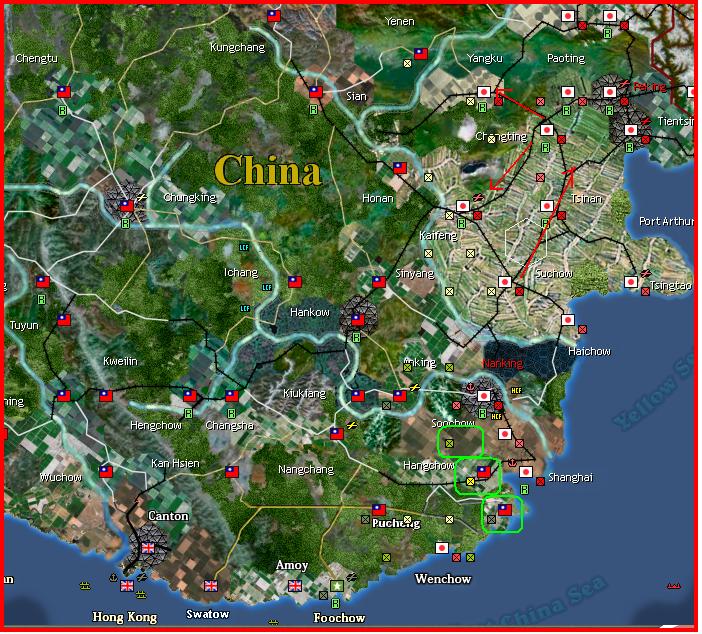The image size is (702, 634).
Task: Click the Japanese flag next to Shanghai
Action: [526, 471]
